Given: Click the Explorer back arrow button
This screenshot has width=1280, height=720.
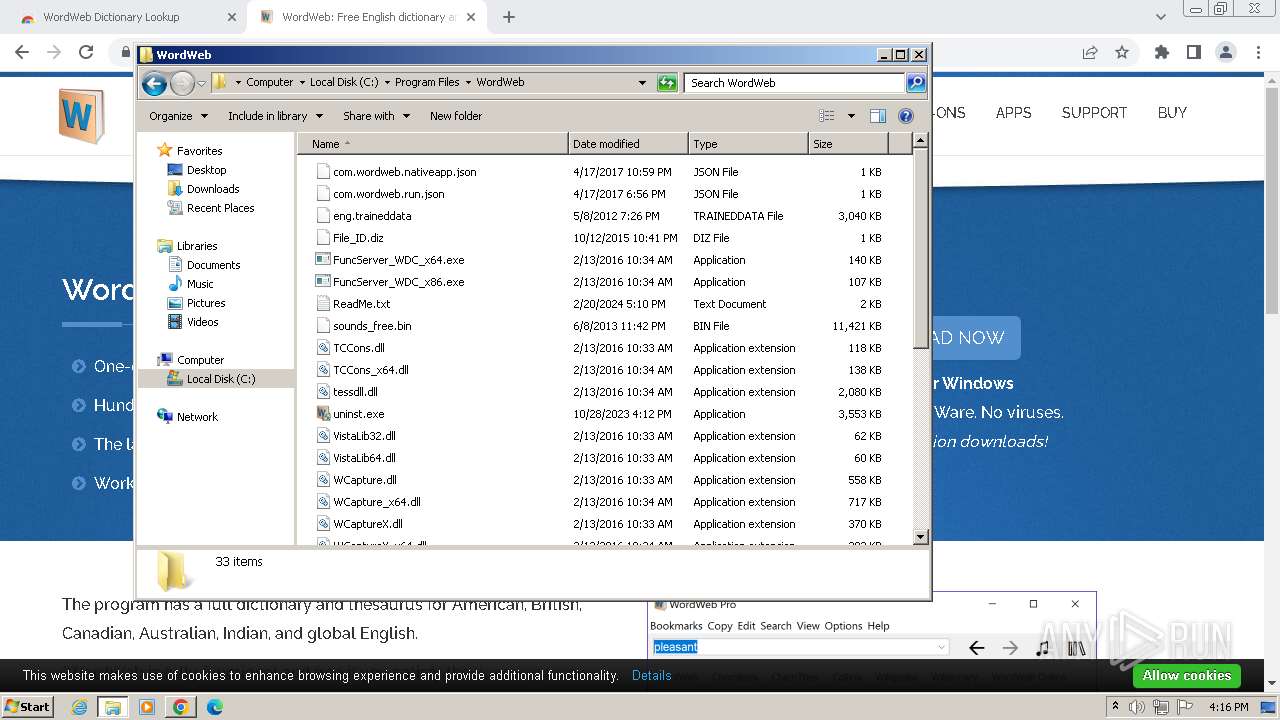Looking at the screenshot, I should [x=154, y=83].
